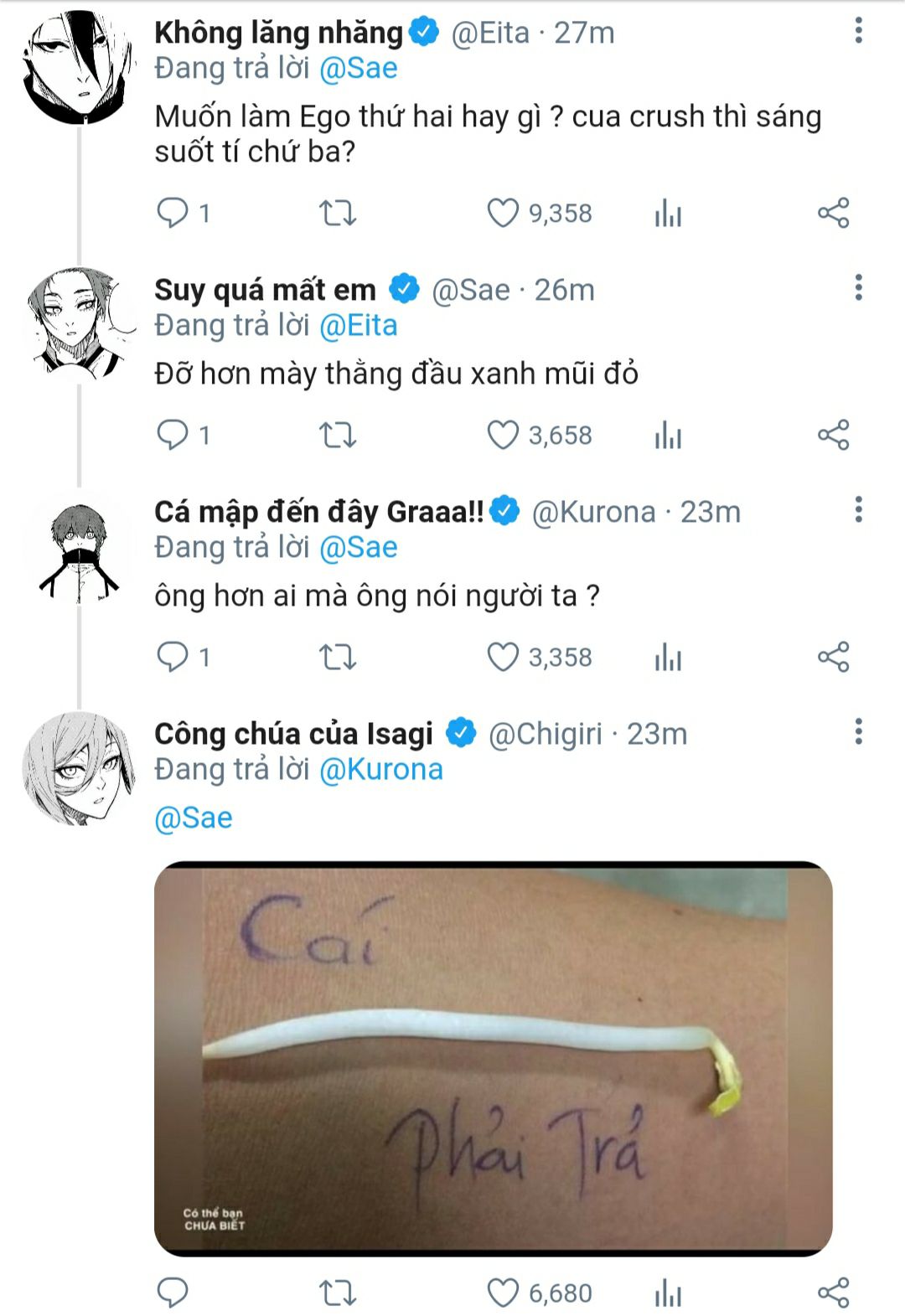The height and width of the screenshot is (1316, 905).
Task: View analytics for Eita's tweet
Action: pos(668,213)
